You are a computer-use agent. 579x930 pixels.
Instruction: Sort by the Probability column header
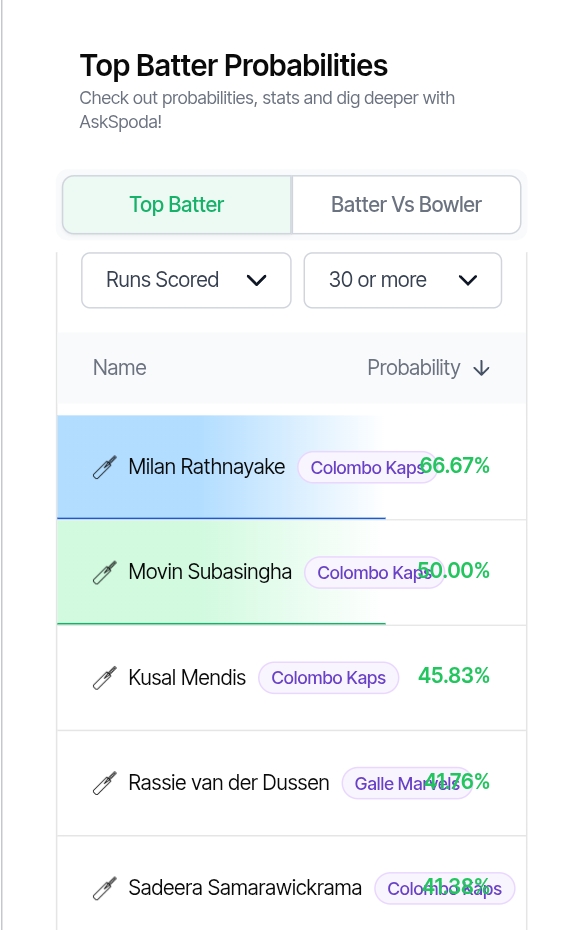tap(428, 368)
